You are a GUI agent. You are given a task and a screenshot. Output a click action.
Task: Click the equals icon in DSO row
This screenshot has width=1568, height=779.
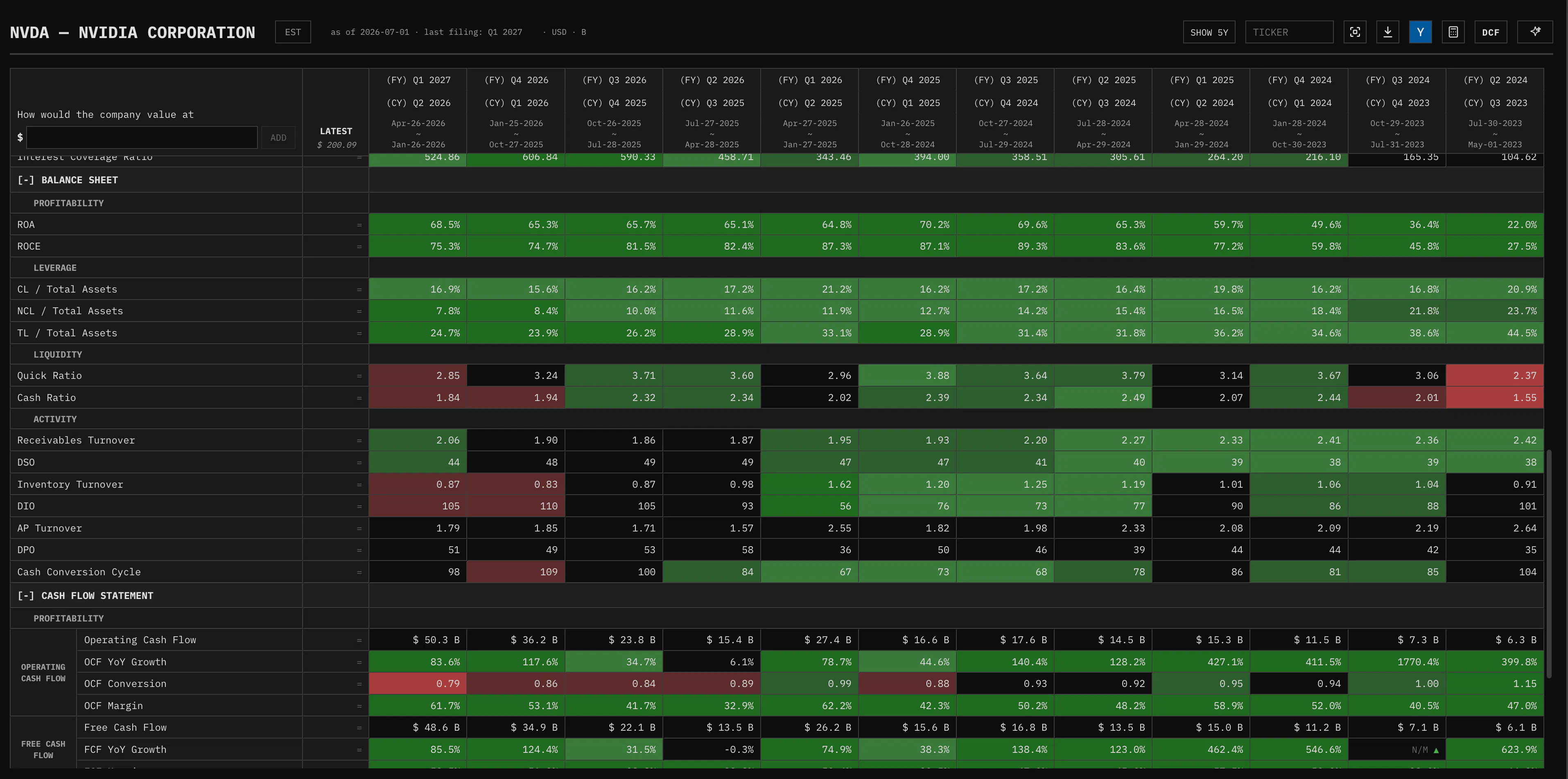coord(359,463)
